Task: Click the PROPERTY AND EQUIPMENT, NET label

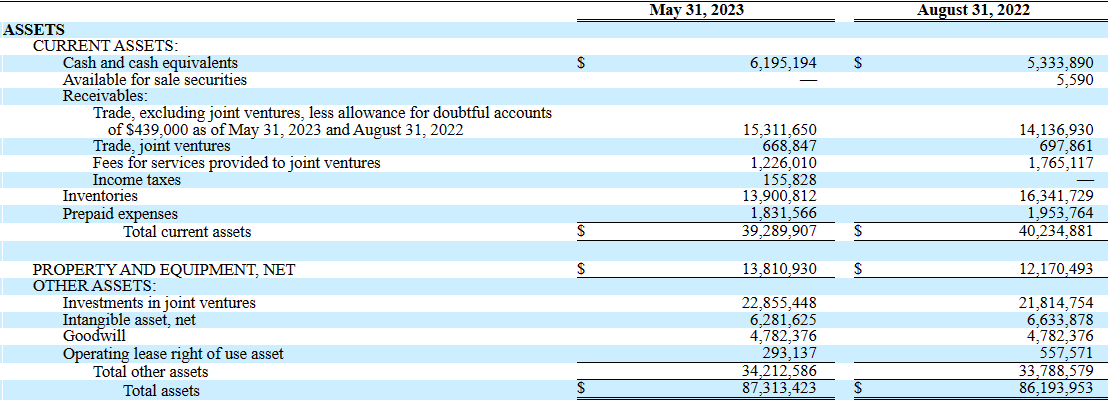Action: coord(165,269)
